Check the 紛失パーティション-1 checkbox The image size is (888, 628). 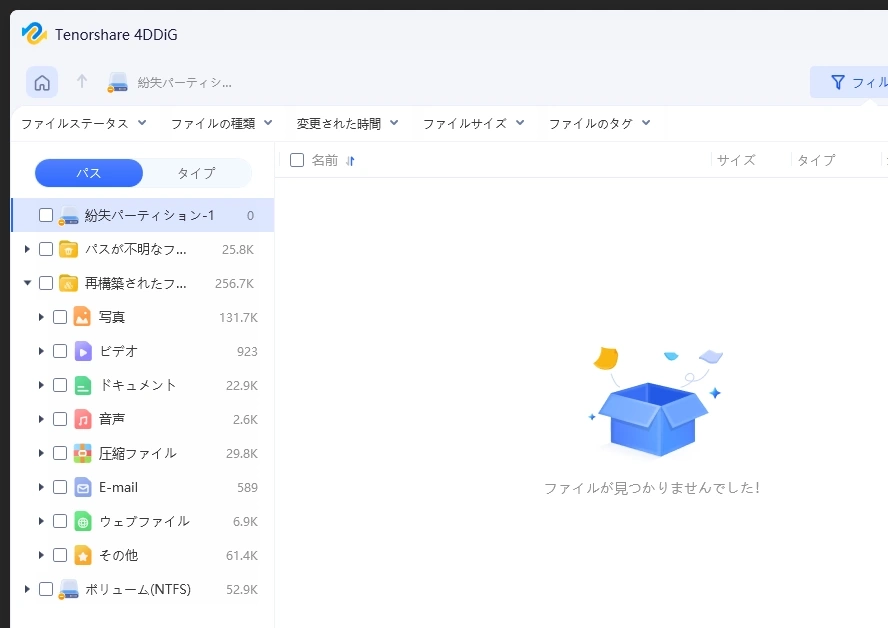[x=44, y=215]
